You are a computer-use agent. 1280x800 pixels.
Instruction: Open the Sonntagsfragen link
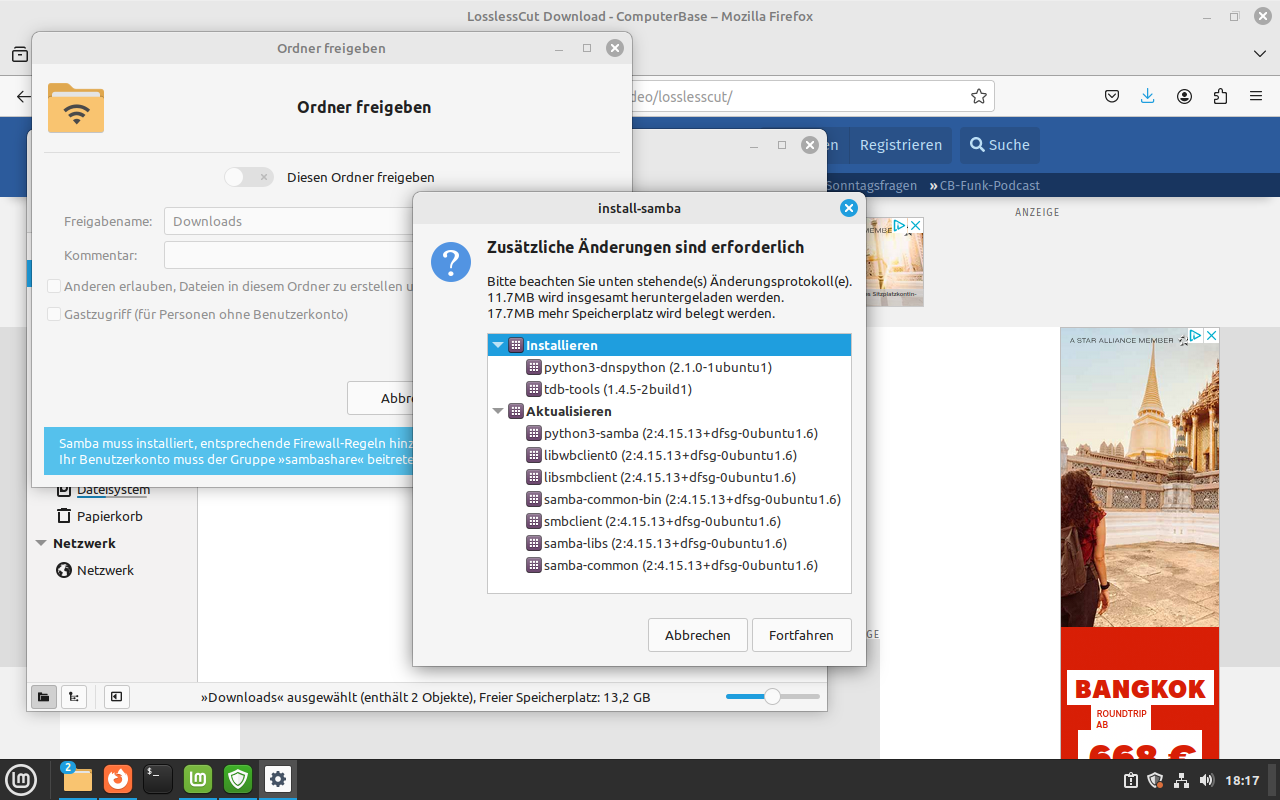tap(869, 185)
